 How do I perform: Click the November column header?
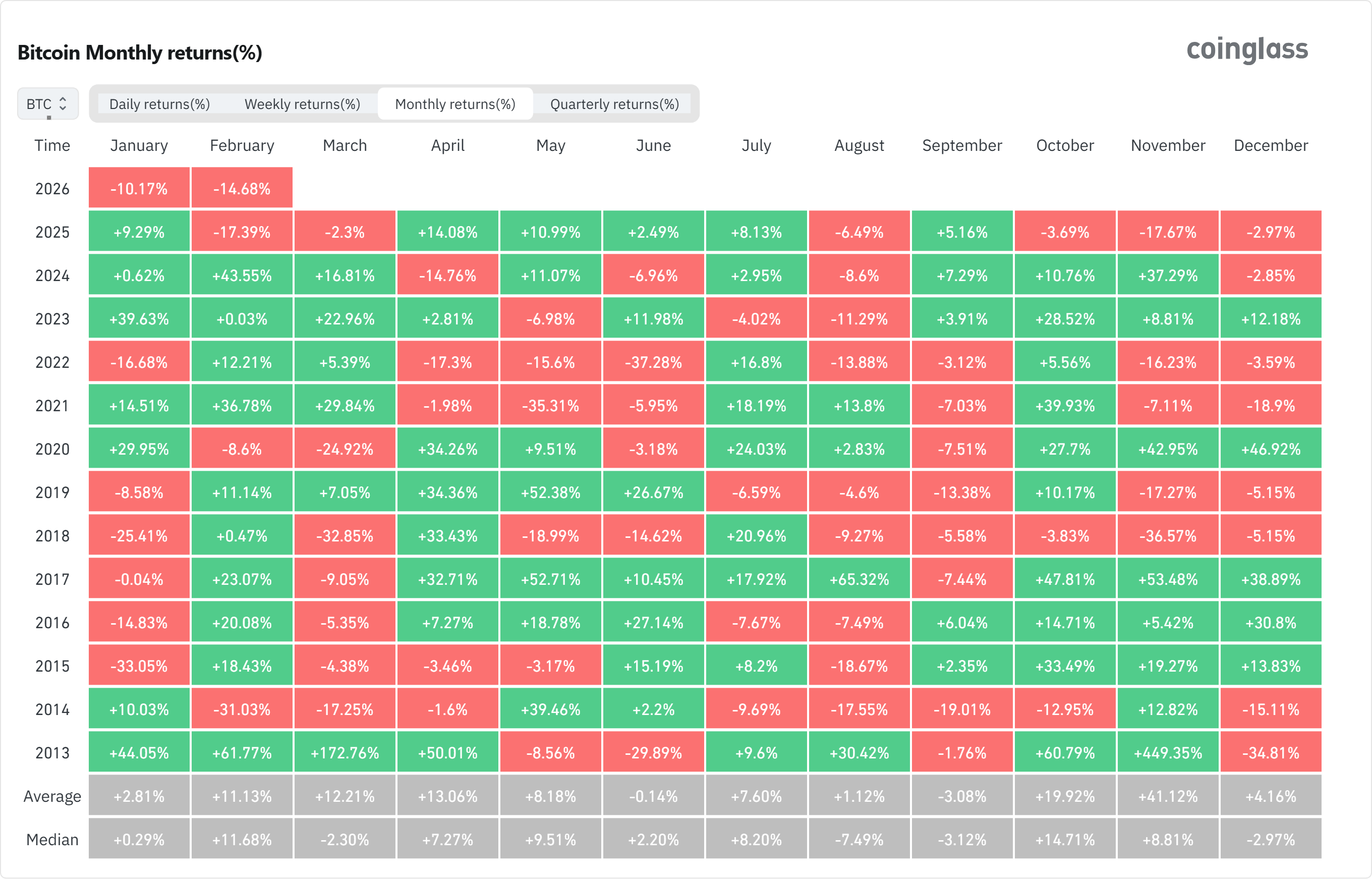coord(1168,145)
